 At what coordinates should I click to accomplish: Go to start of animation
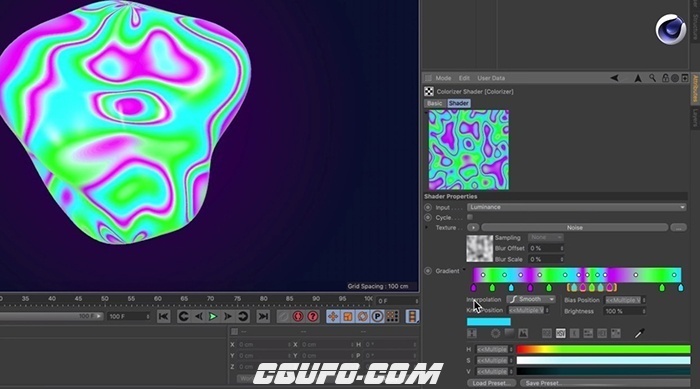pos(163,316)
